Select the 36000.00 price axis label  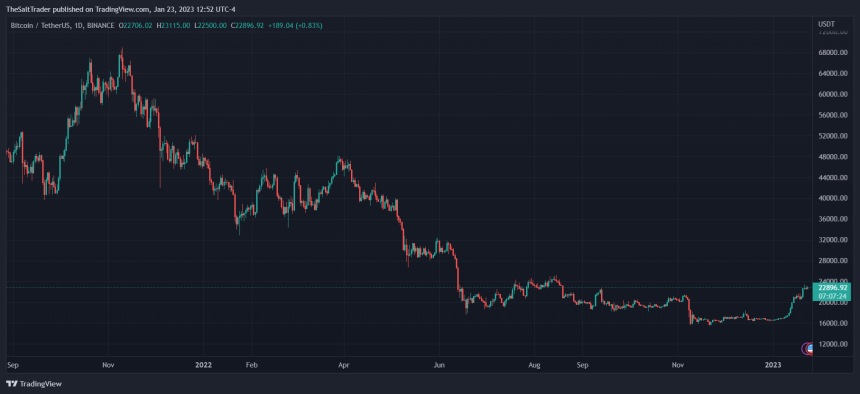point(833,219)
